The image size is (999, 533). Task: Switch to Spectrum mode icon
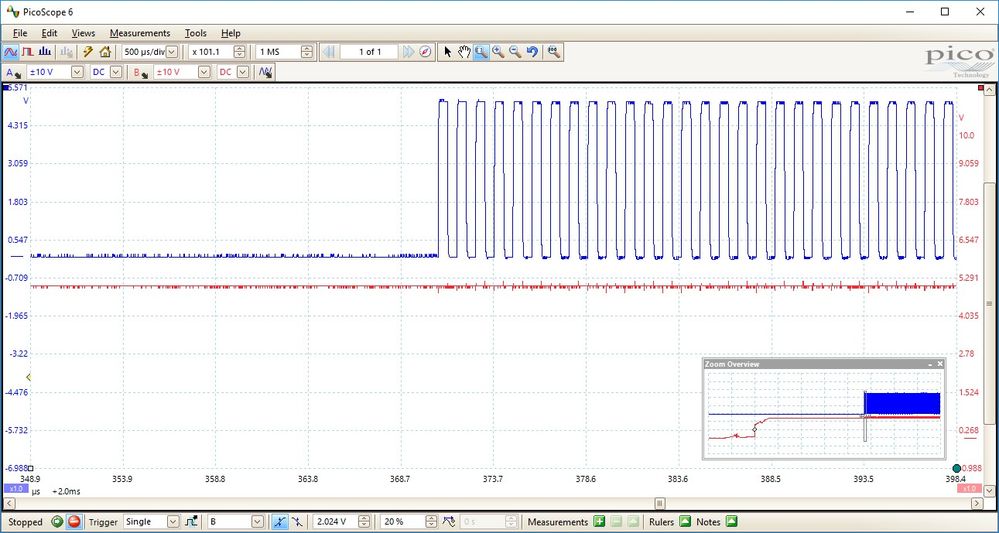pyautogui.click(x=44, y=52)
